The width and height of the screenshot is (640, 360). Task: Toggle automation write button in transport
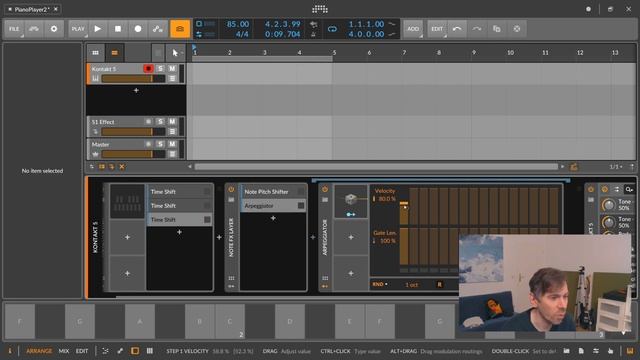coord(158,29)
